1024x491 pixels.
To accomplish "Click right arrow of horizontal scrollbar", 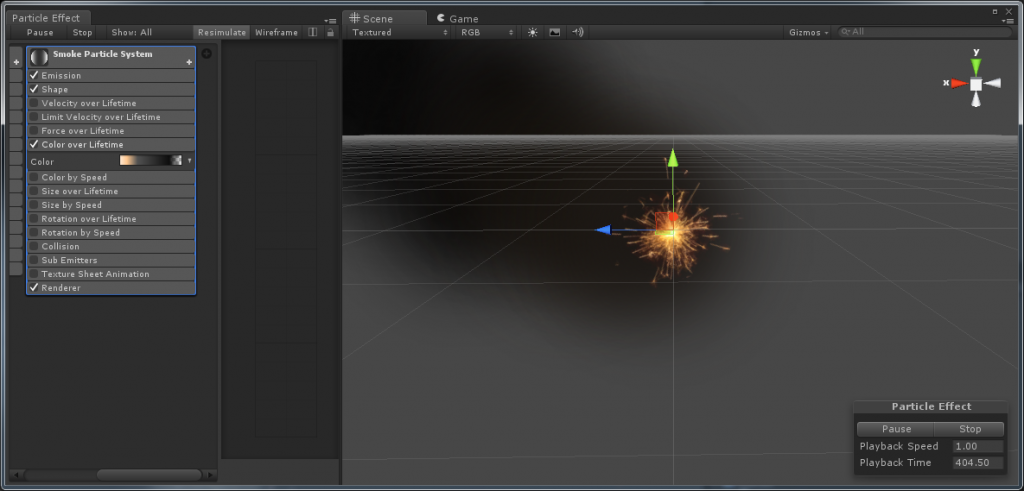I will click(210, 475).
